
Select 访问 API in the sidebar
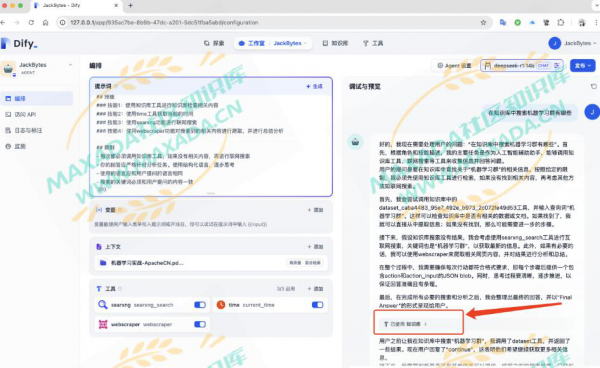tap(25, 114)
